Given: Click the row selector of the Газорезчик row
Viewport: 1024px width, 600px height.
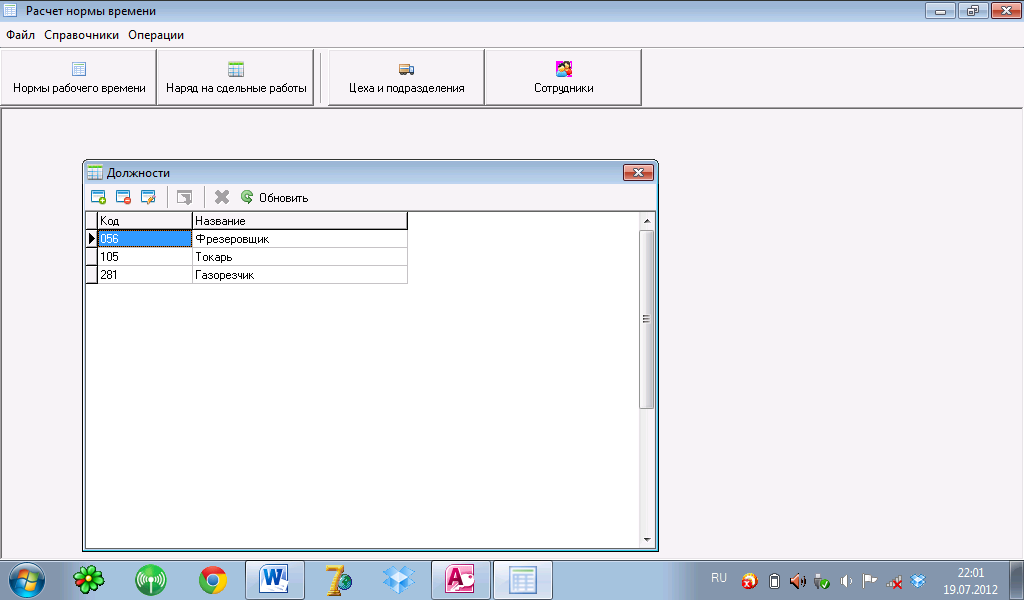Looking at the screenshot, I should coord(91,275).
